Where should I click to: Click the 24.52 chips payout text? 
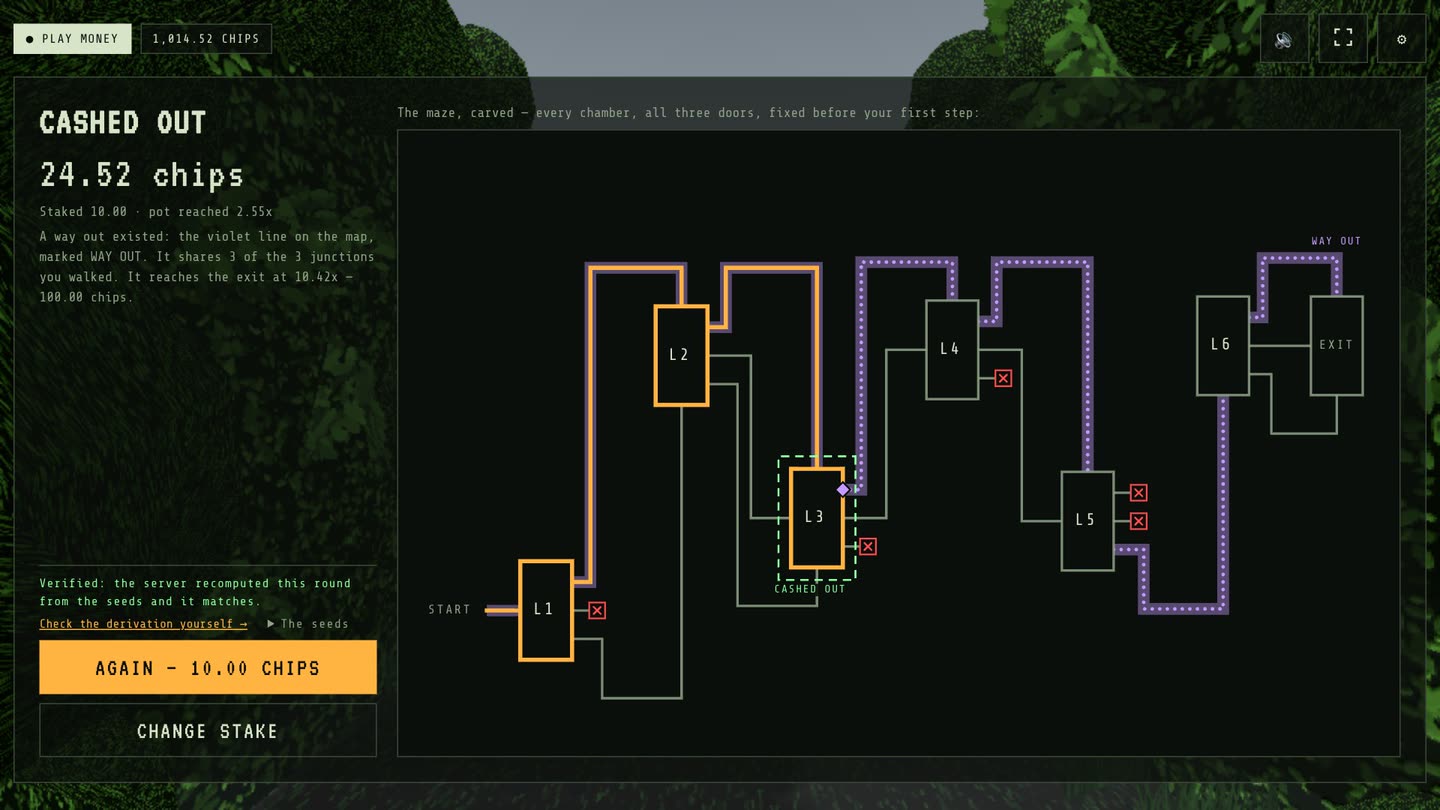(x=142, y=175)
